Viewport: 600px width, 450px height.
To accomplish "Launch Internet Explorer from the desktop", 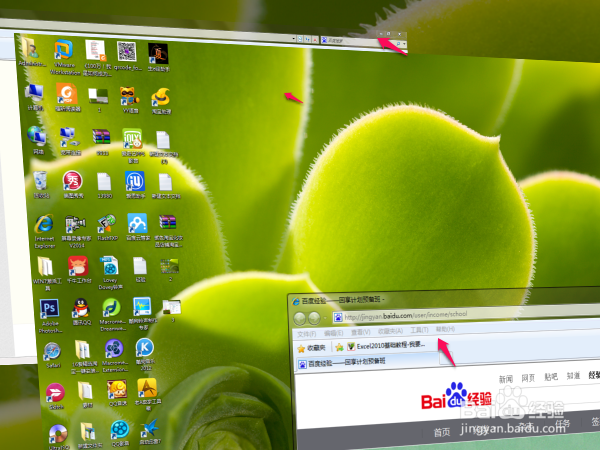I will 45,231.
